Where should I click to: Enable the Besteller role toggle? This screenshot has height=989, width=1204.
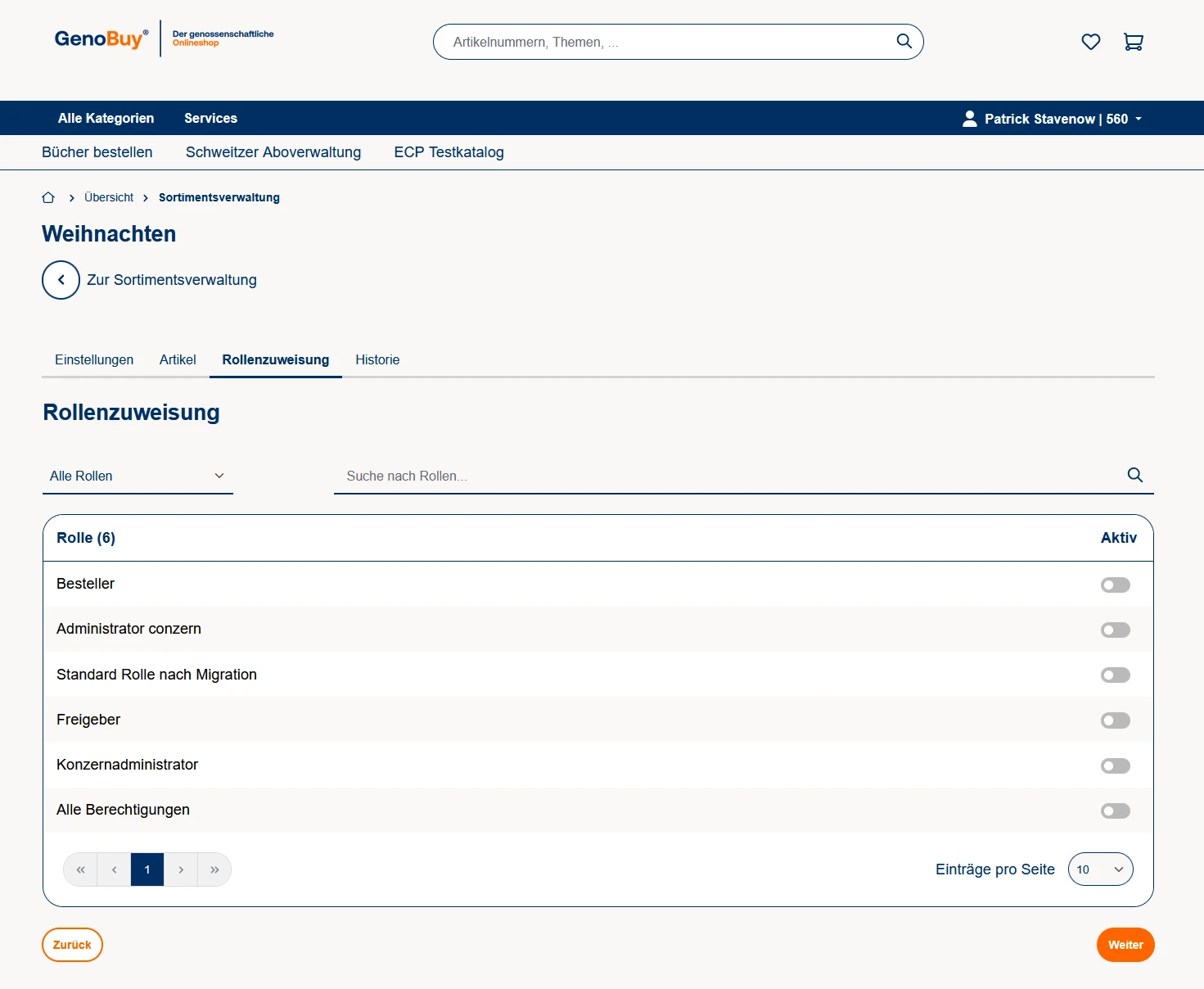click(1115, 585)
